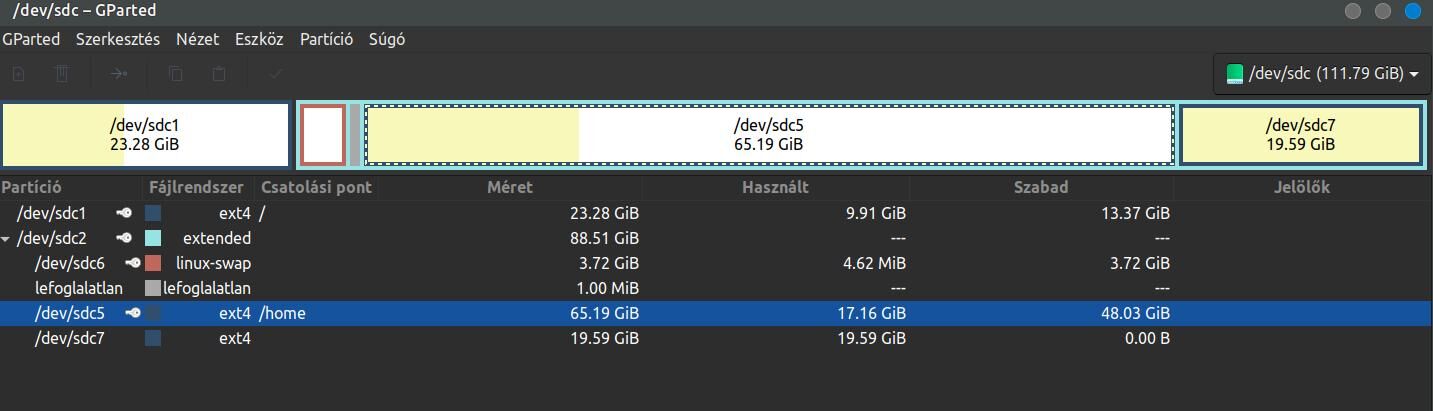This screenshot has height=411, width=1433.
Task: Click the new partition toolbar icon
Action: [18, 73]
